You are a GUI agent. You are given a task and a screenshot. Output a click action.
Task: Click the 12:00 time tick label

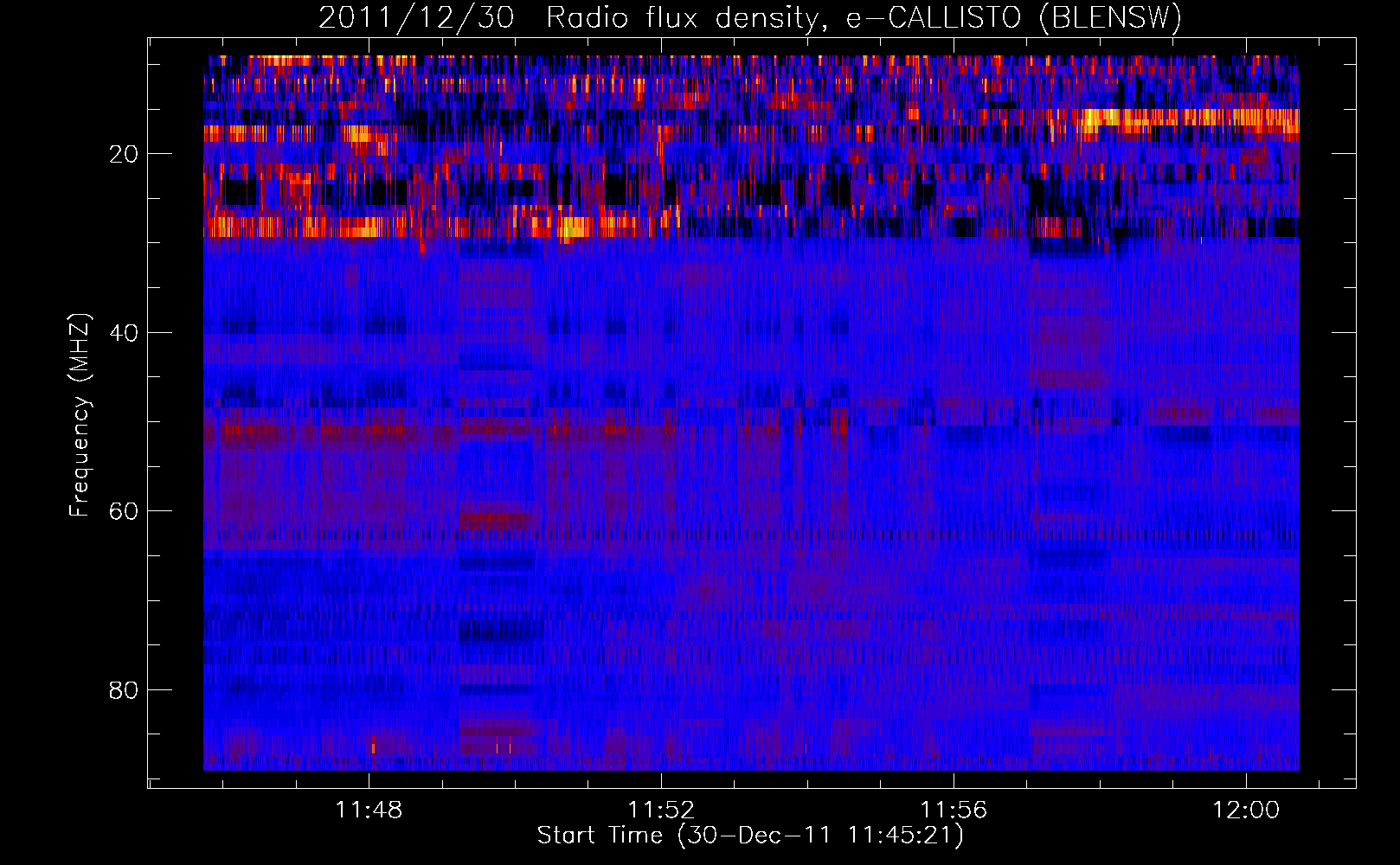coord(1246,811)
